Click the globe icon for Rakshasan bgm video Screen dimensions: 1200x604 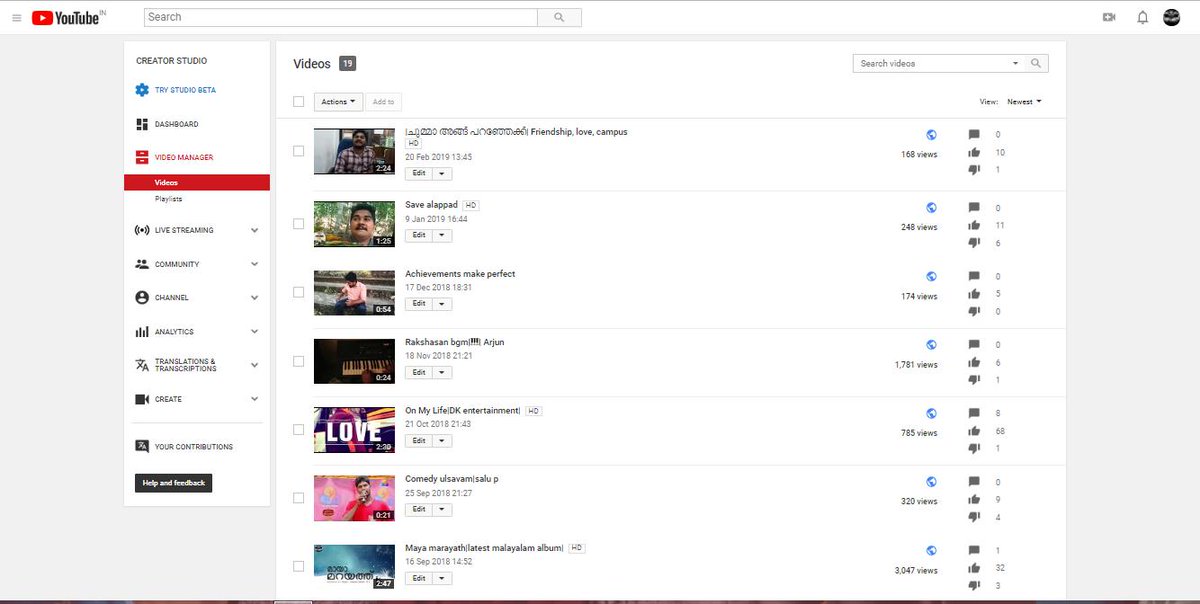[x=931, y=345]
